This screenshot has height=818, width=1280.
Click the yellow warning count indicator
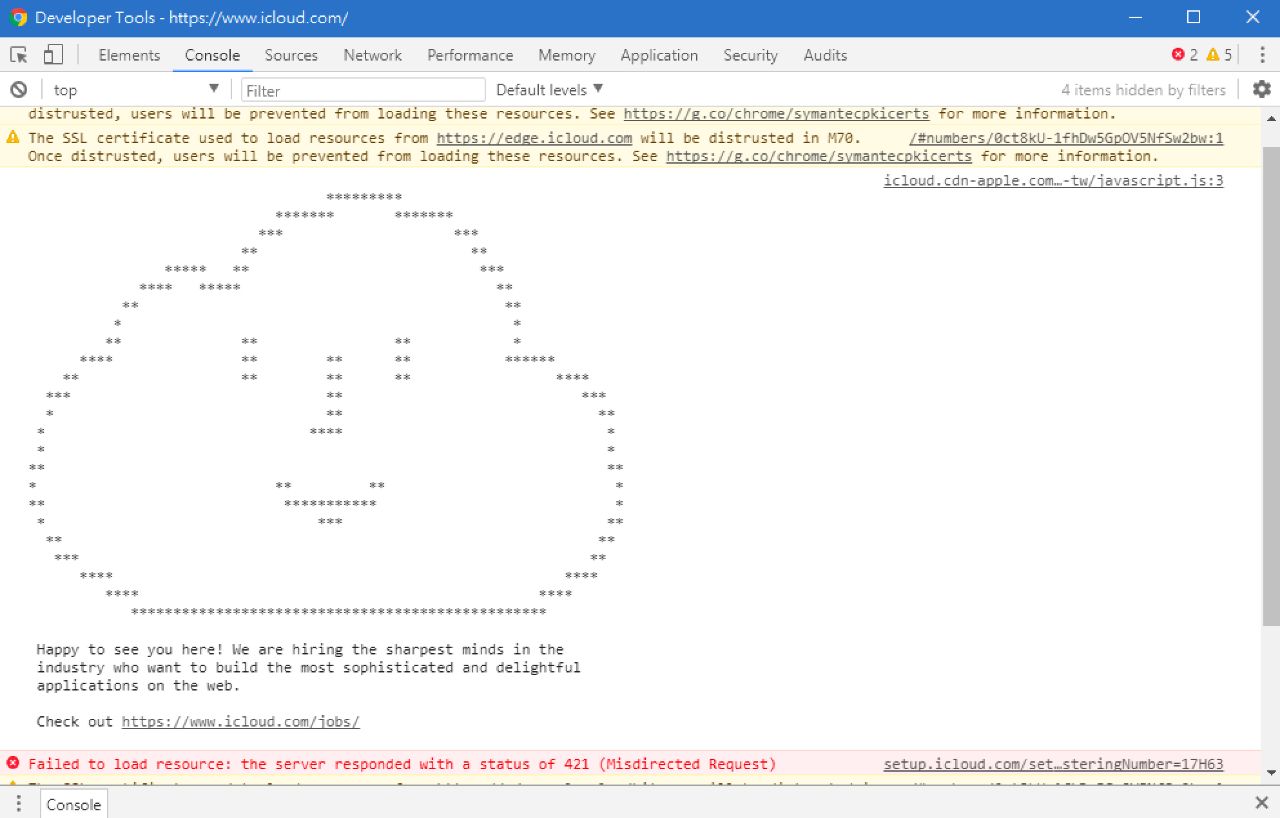coord(1219,55)
